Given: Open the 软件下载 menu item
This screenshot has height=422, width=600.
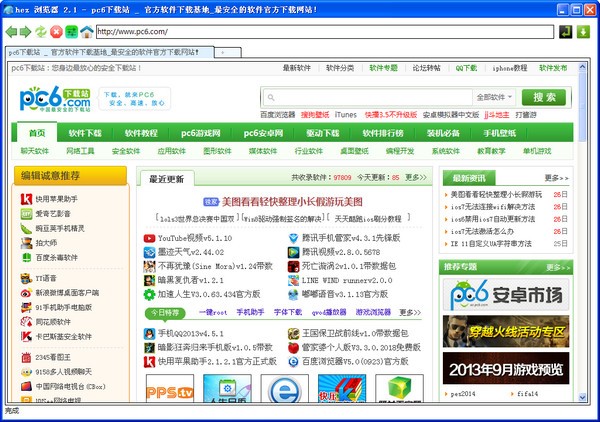Looking at the screenshot, I should (85, 133).
